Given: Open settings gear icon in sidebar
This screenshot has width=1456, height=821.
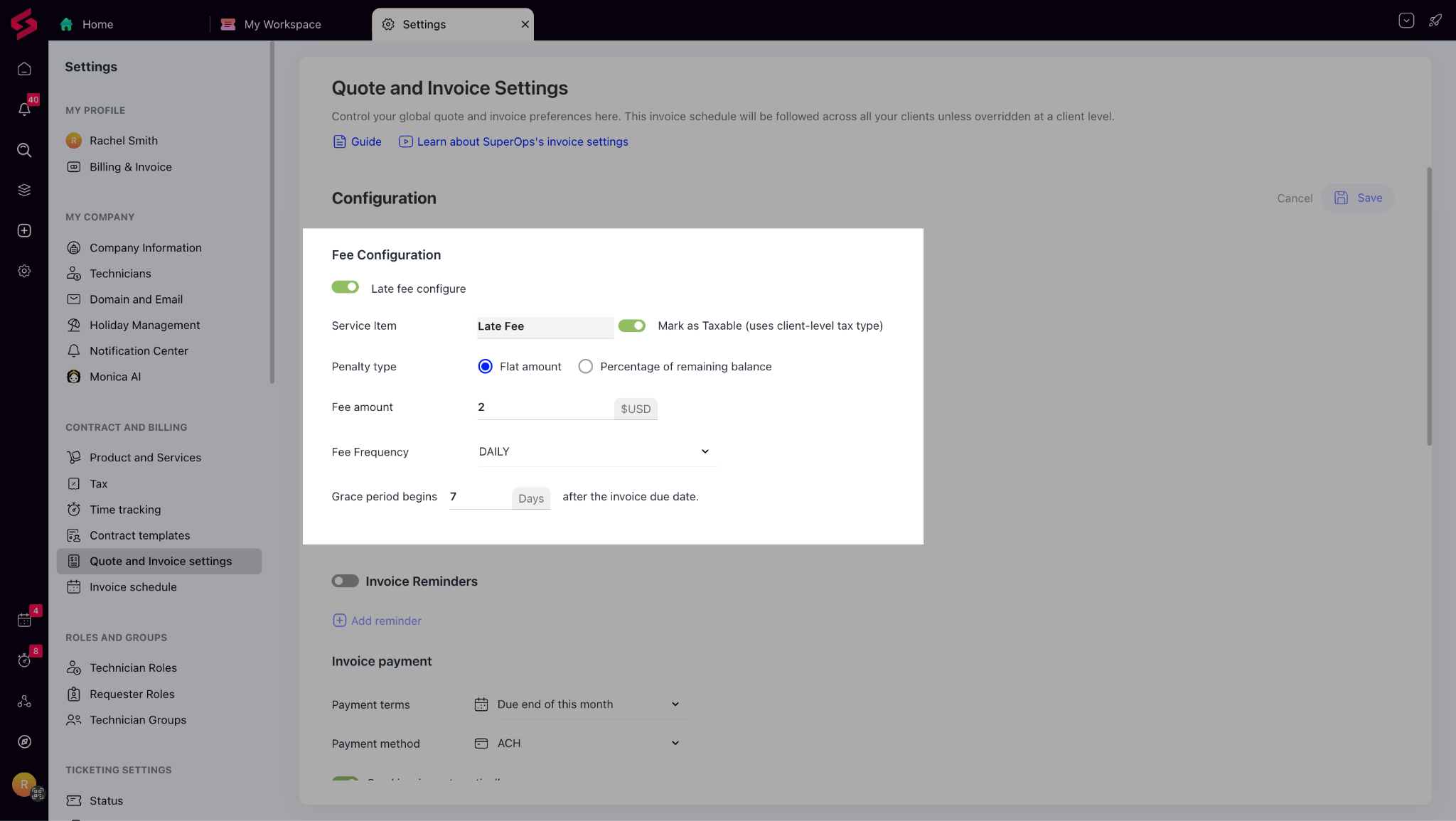Looking at the screenshot, I should point(24,271).
